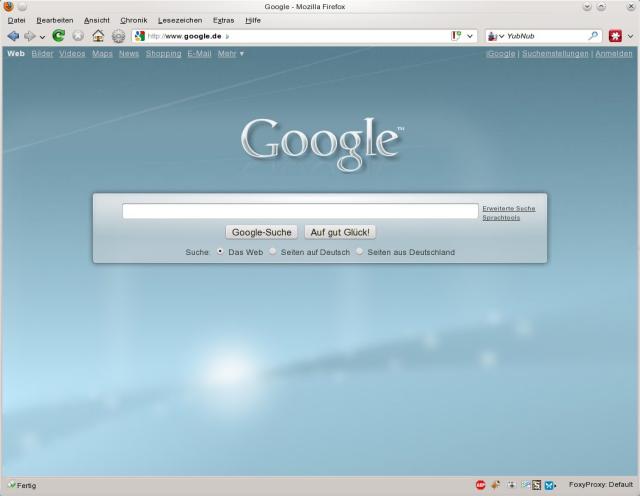Viewport: 640px width, 496px height.
Task: Click the orange status bar icon beside Adblock
Action: pyautogui.click(x=496, y=485)
